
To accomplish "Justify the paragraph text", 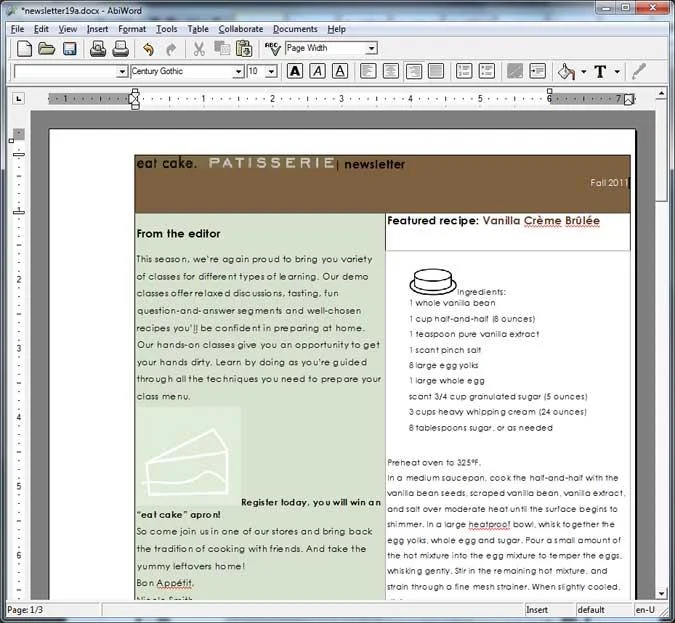I will (436, 71).
